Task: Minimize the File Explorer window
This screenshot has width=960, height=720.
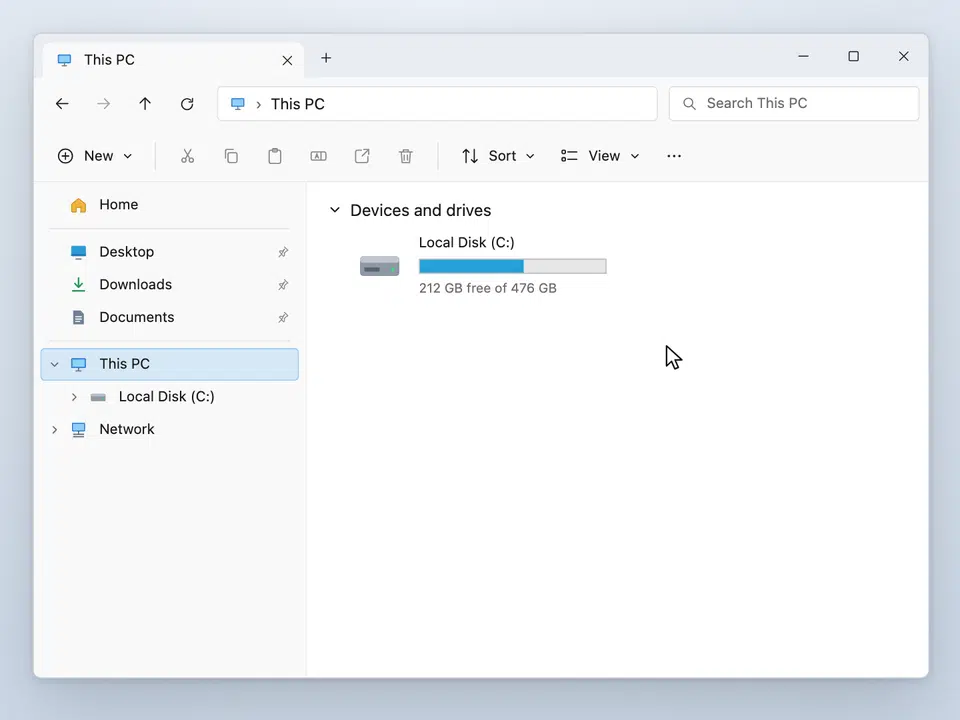Action: (803, 56)
